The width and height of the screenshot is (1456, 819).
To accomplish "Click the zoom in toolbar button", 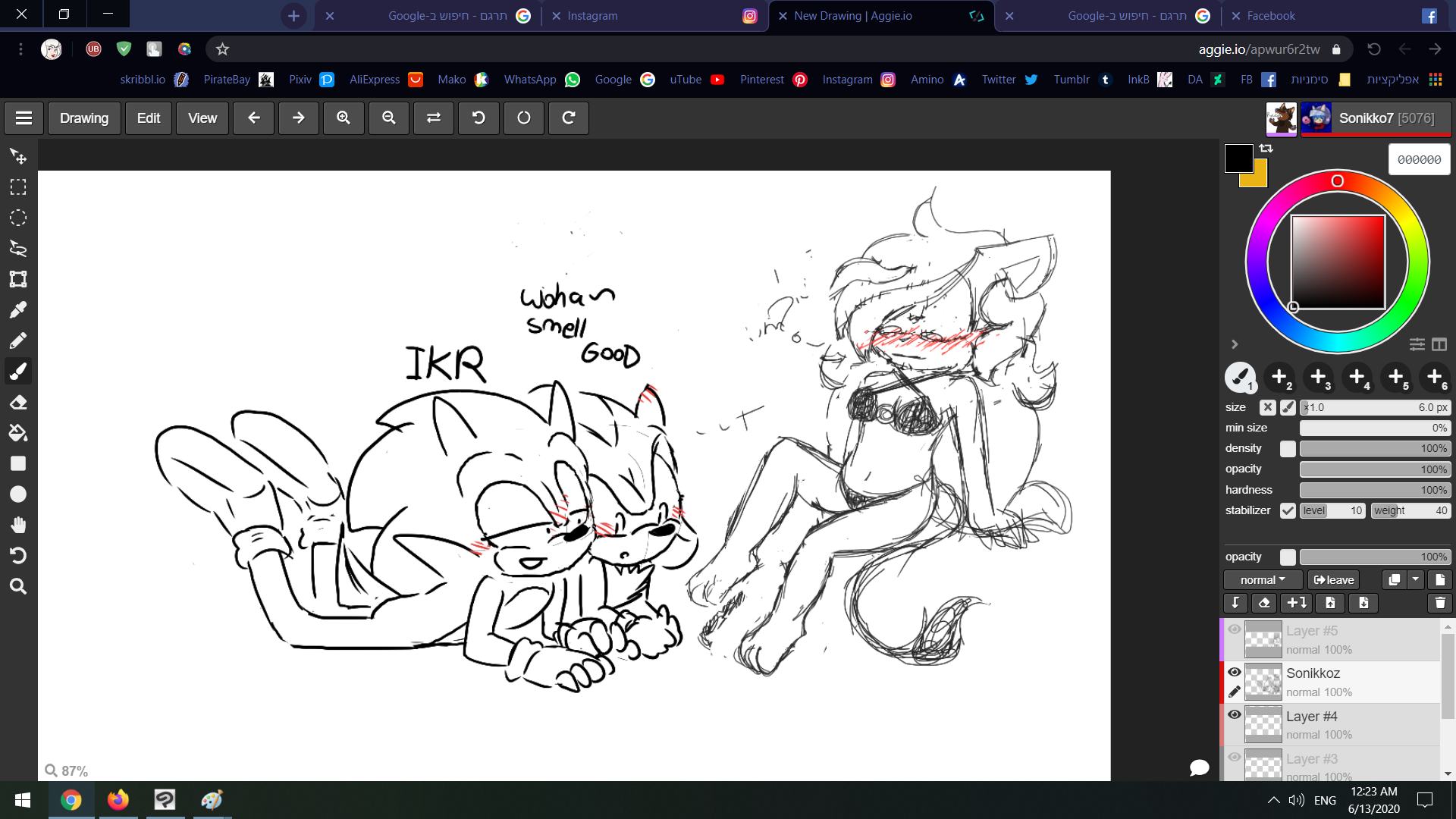I will point(344,118).
